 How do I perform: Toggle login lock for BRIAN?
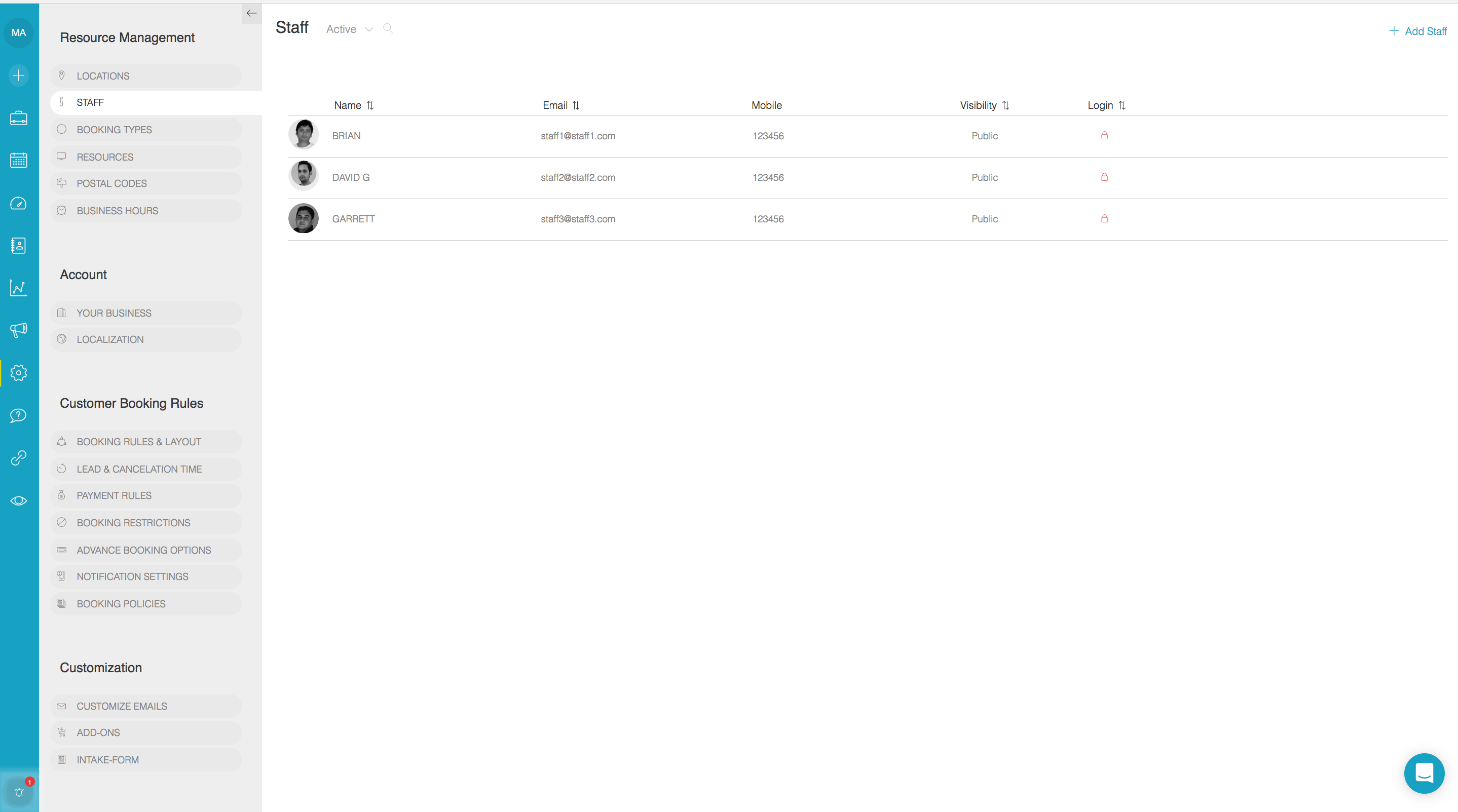pyautogui.click(x=1104, y=135)
